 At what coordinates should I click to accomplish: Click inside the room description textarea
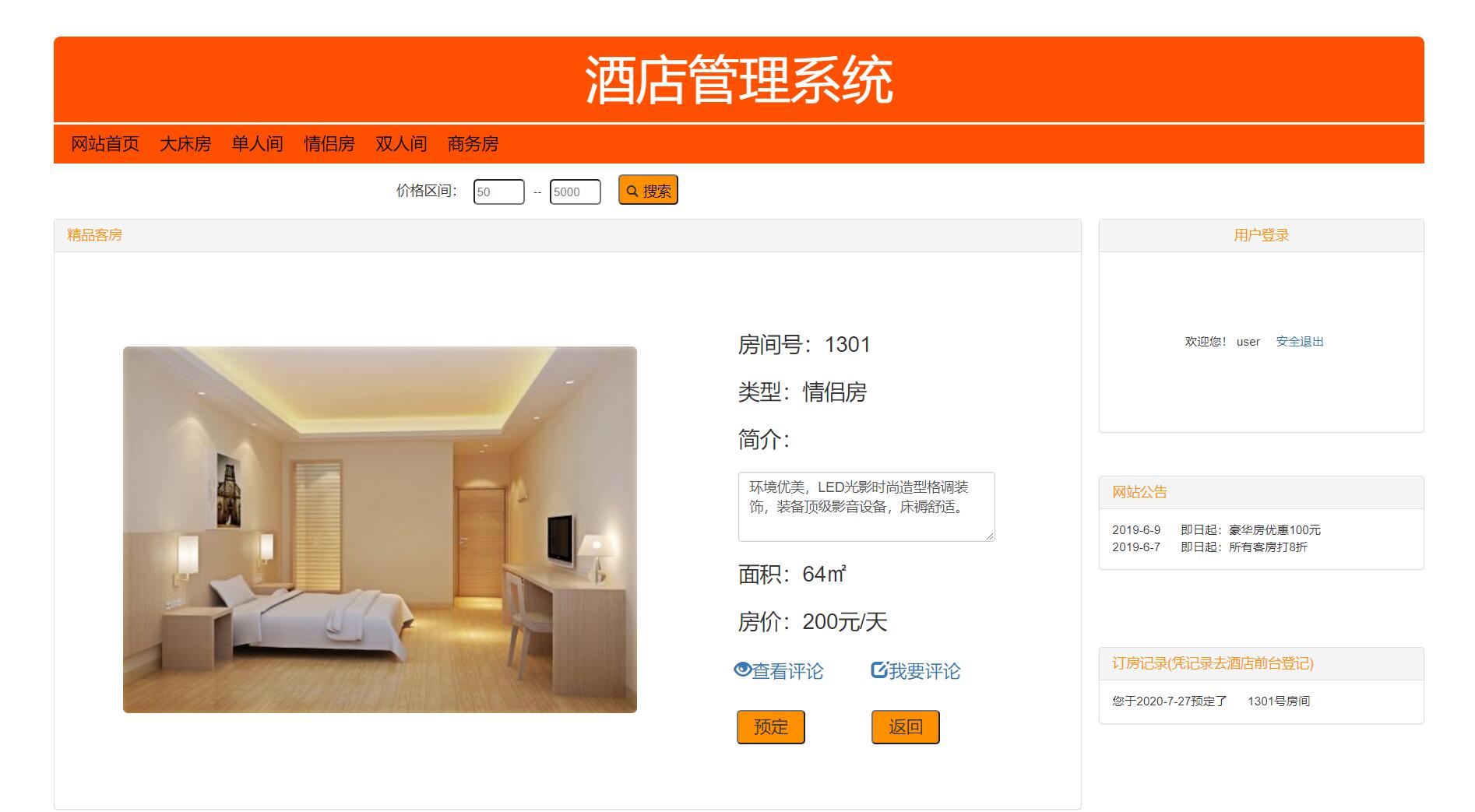(867, 506)
